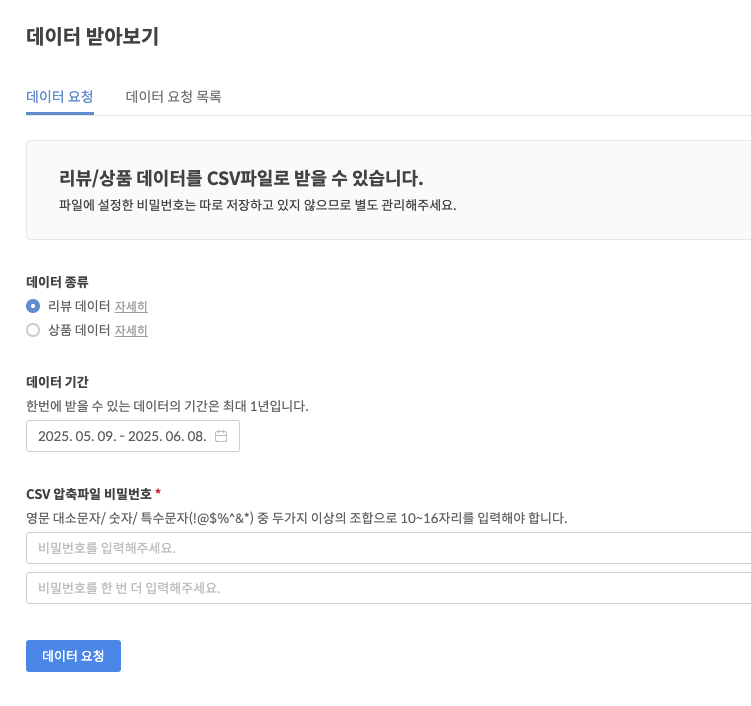Focus the 비밀번호를 입력해주세요 password field
751x706 pixels.
pyautogui.click(x=388, y=548)
